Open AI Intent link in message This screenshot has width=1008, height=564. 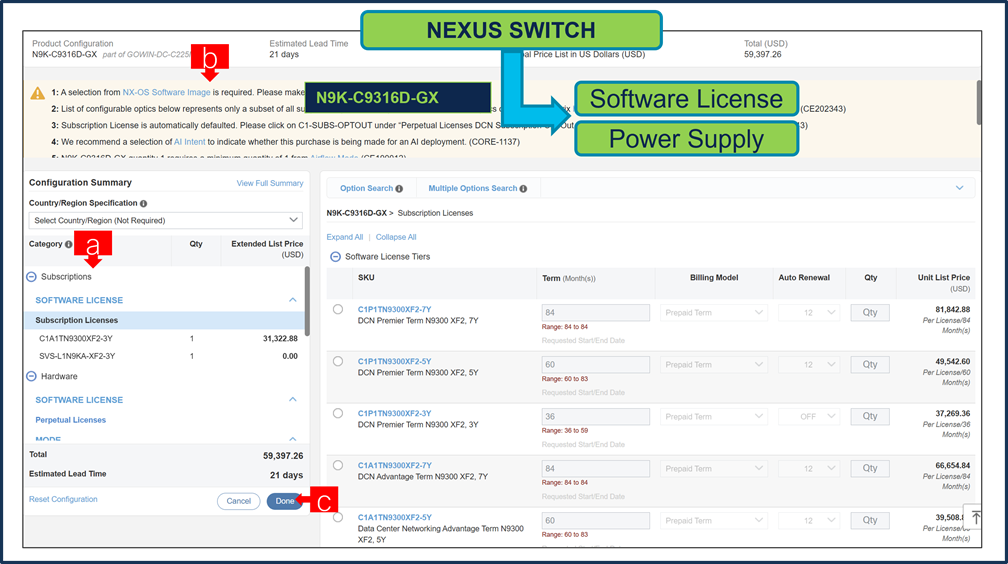point(190,142)
